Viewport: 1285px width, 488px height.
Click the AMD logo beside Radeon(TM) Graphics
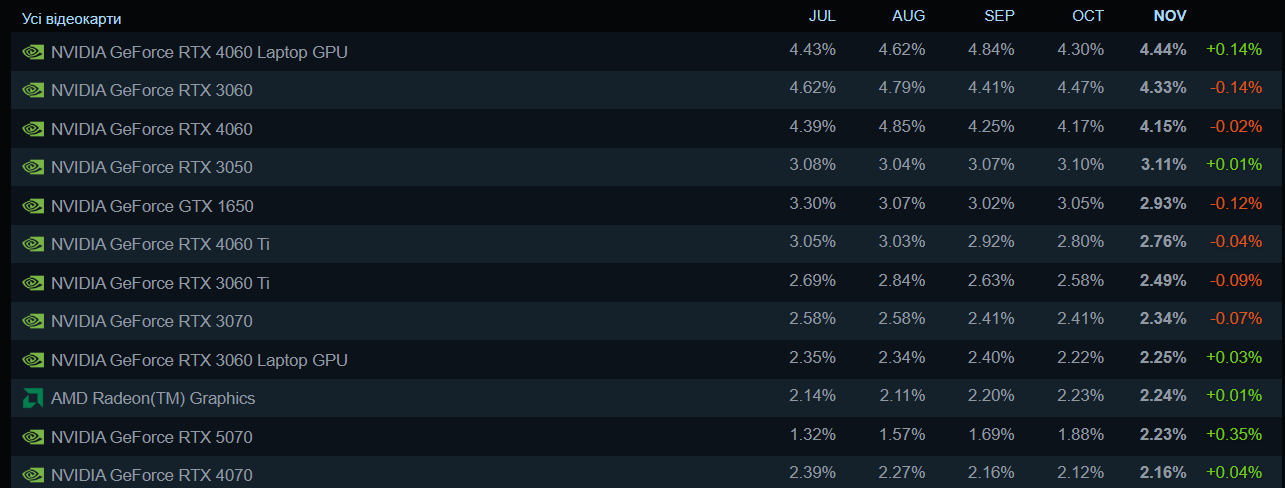[33, 398]
